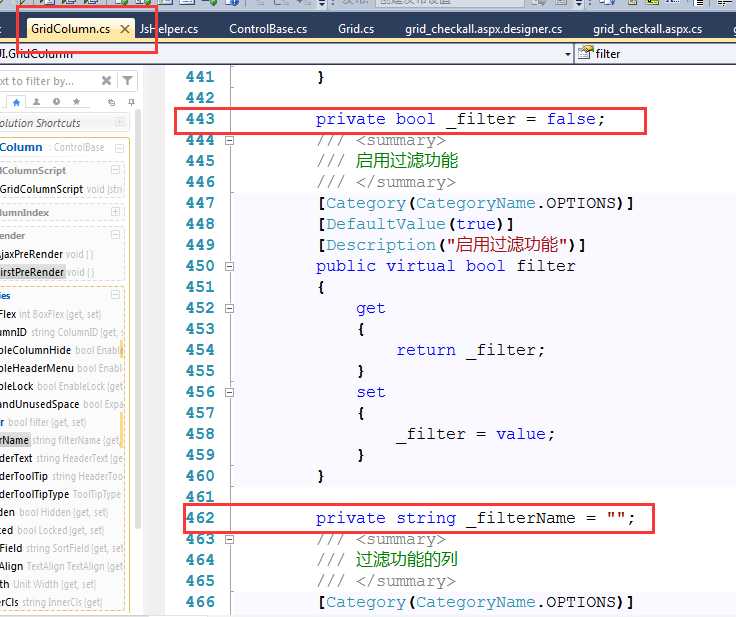
Task: Select the andUnusedSpace property item
Action: tap(61, 404)
